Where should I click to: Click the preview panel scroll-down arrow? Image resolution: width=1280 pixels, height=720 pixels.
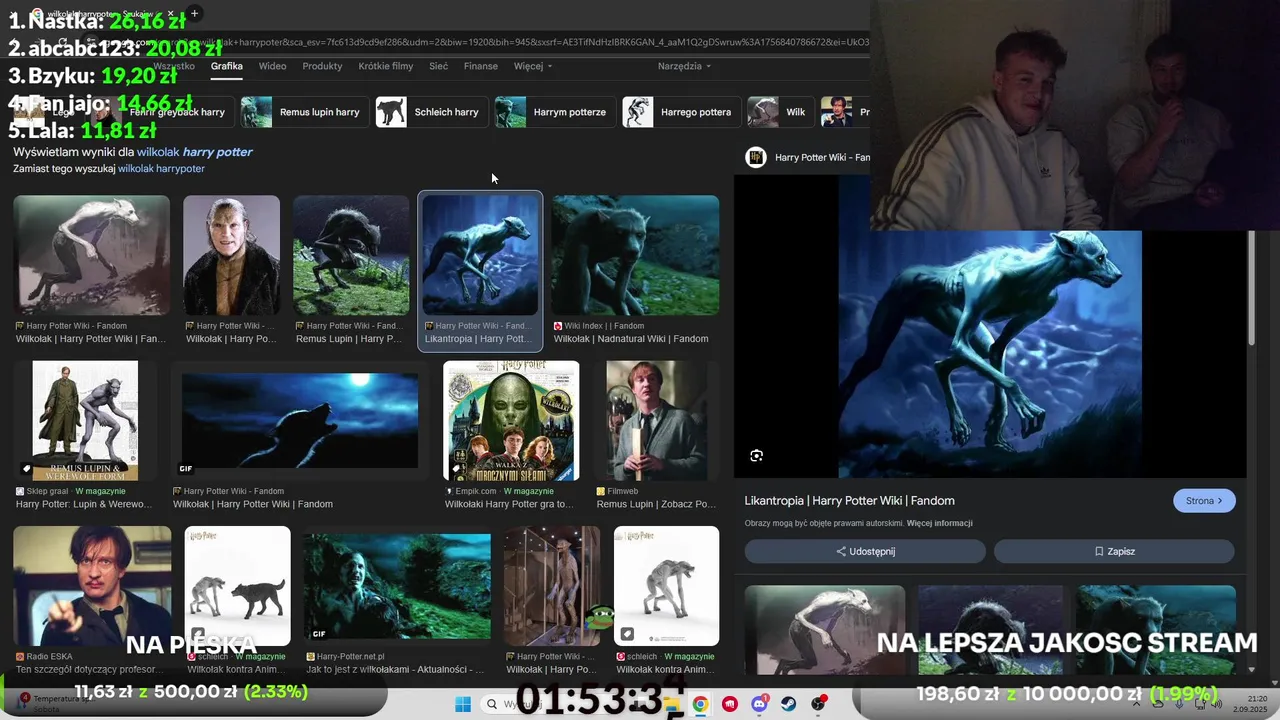[1251, 669]
